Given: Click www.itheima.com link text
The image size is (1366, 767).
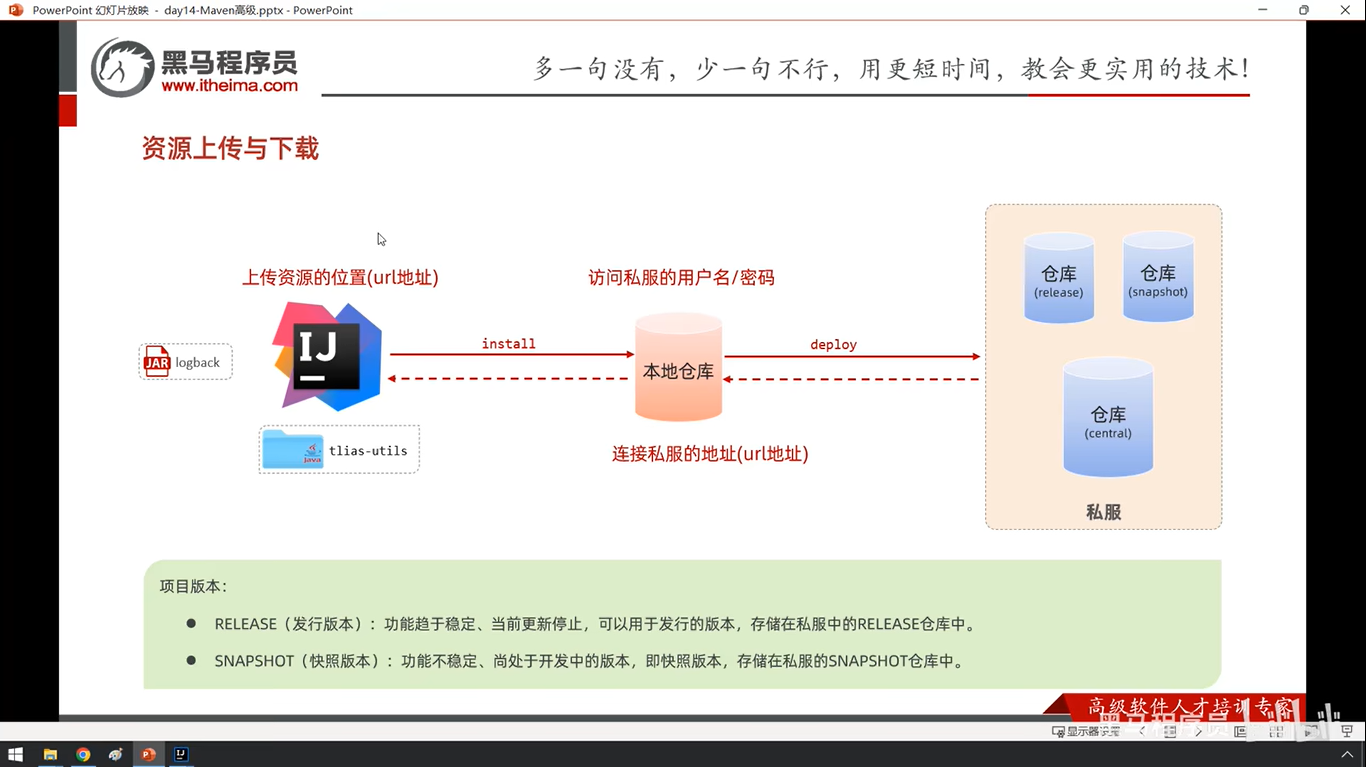Looking at the screenshot, I should (x=229, y=86).
